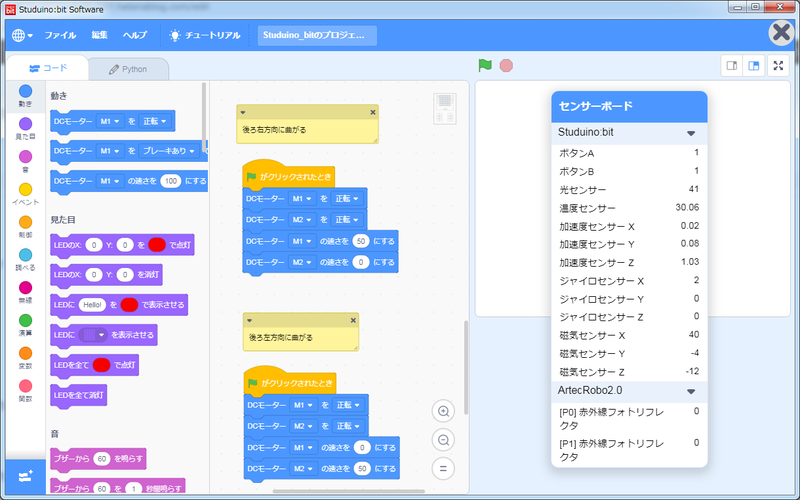Open ヘルプ menu
This screenshot has width=800, height=500.
[135, 35]
